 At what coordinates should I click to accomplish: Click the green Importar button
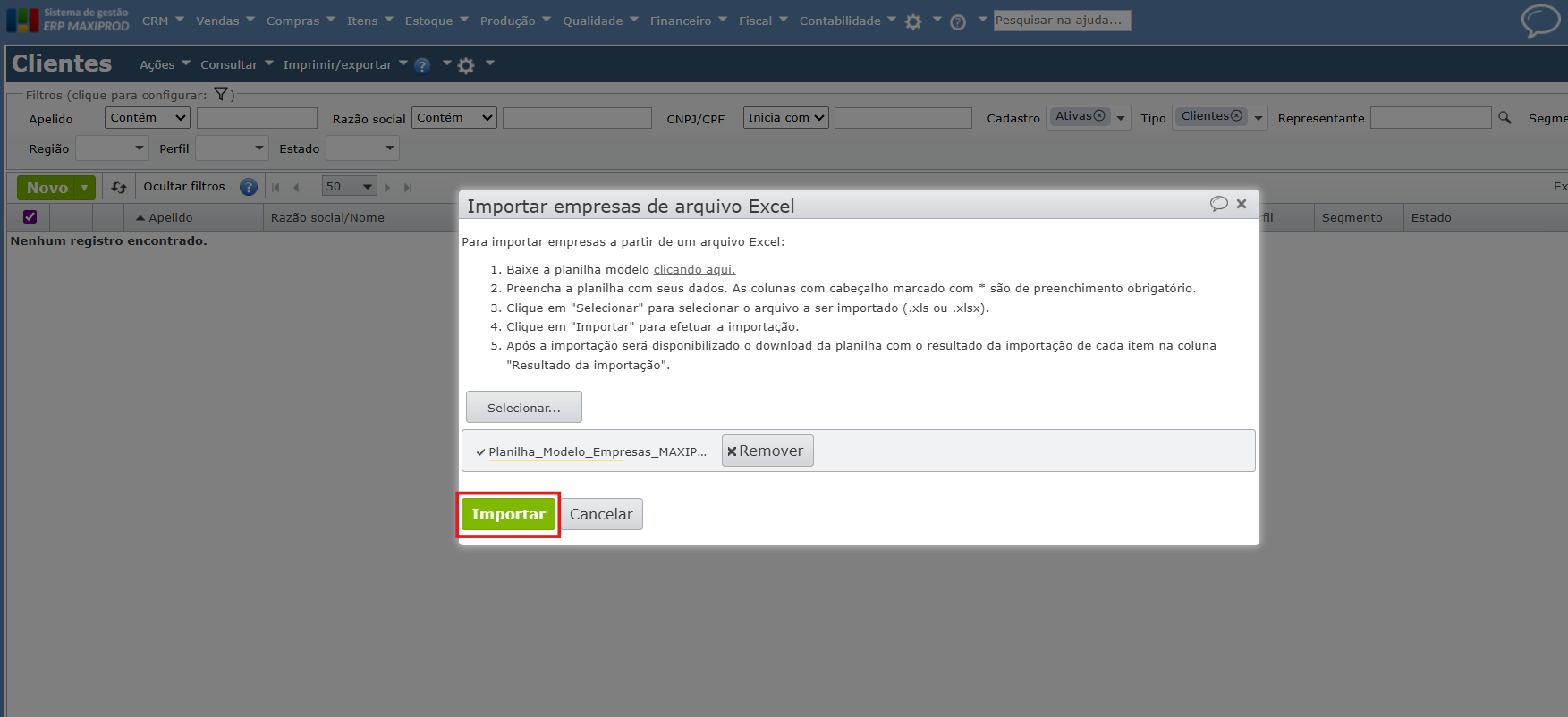pyautogui.click(x=508, y=514)
